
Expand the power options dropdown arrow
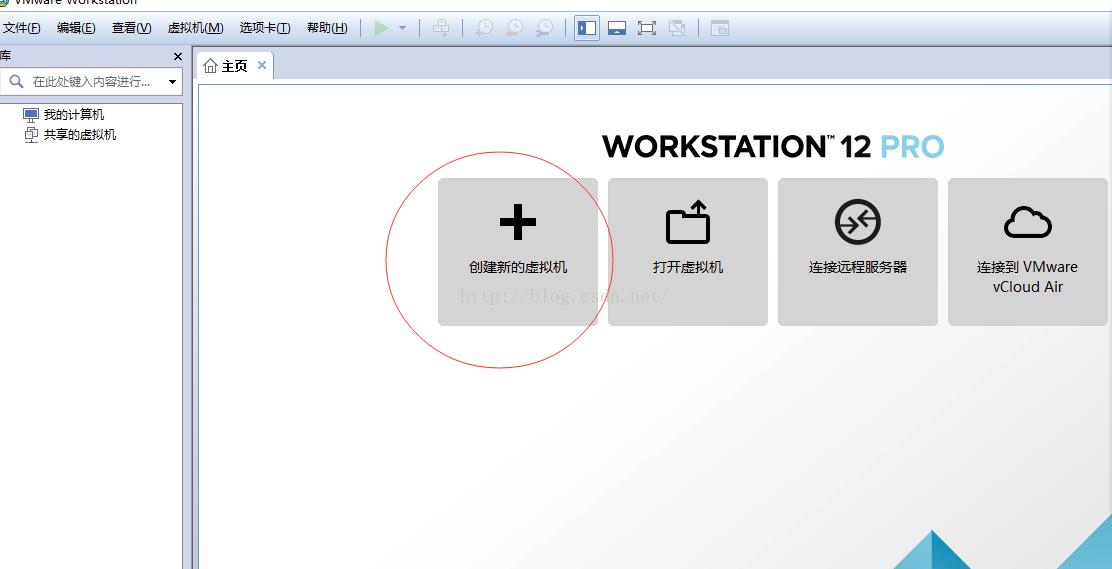click(x=402, y=28)
